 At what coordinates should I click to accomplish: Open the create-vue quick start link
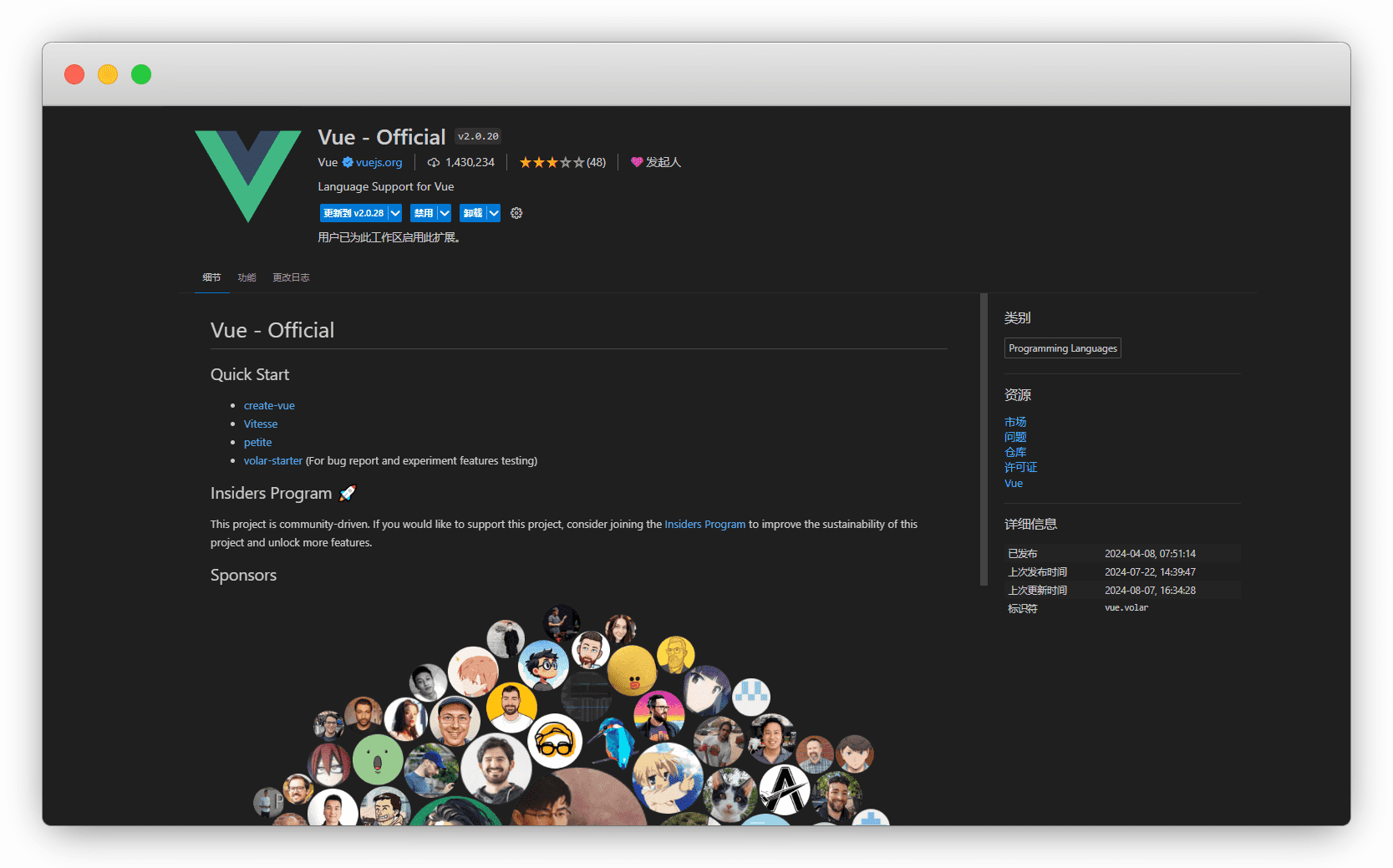point(269,405)
